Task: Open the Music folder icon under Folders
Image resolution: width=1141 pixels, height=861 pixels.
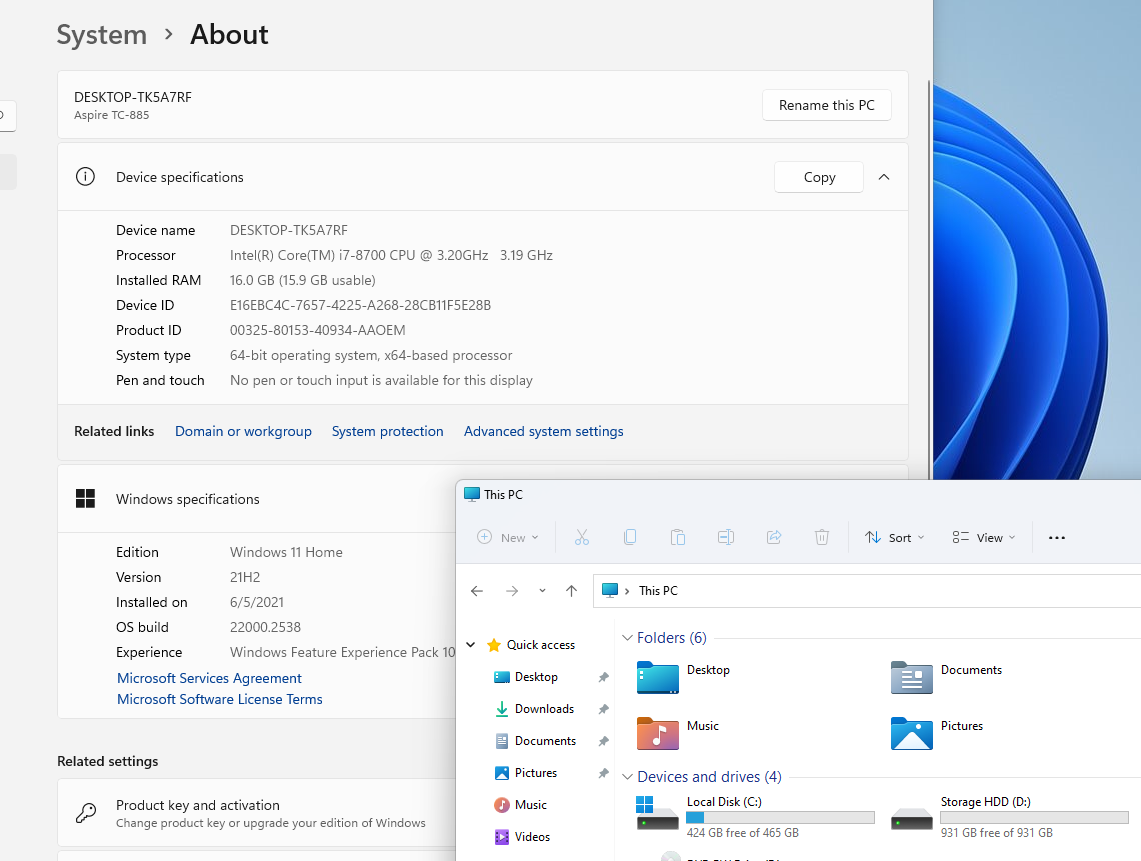Action: (x=658, y=733)
